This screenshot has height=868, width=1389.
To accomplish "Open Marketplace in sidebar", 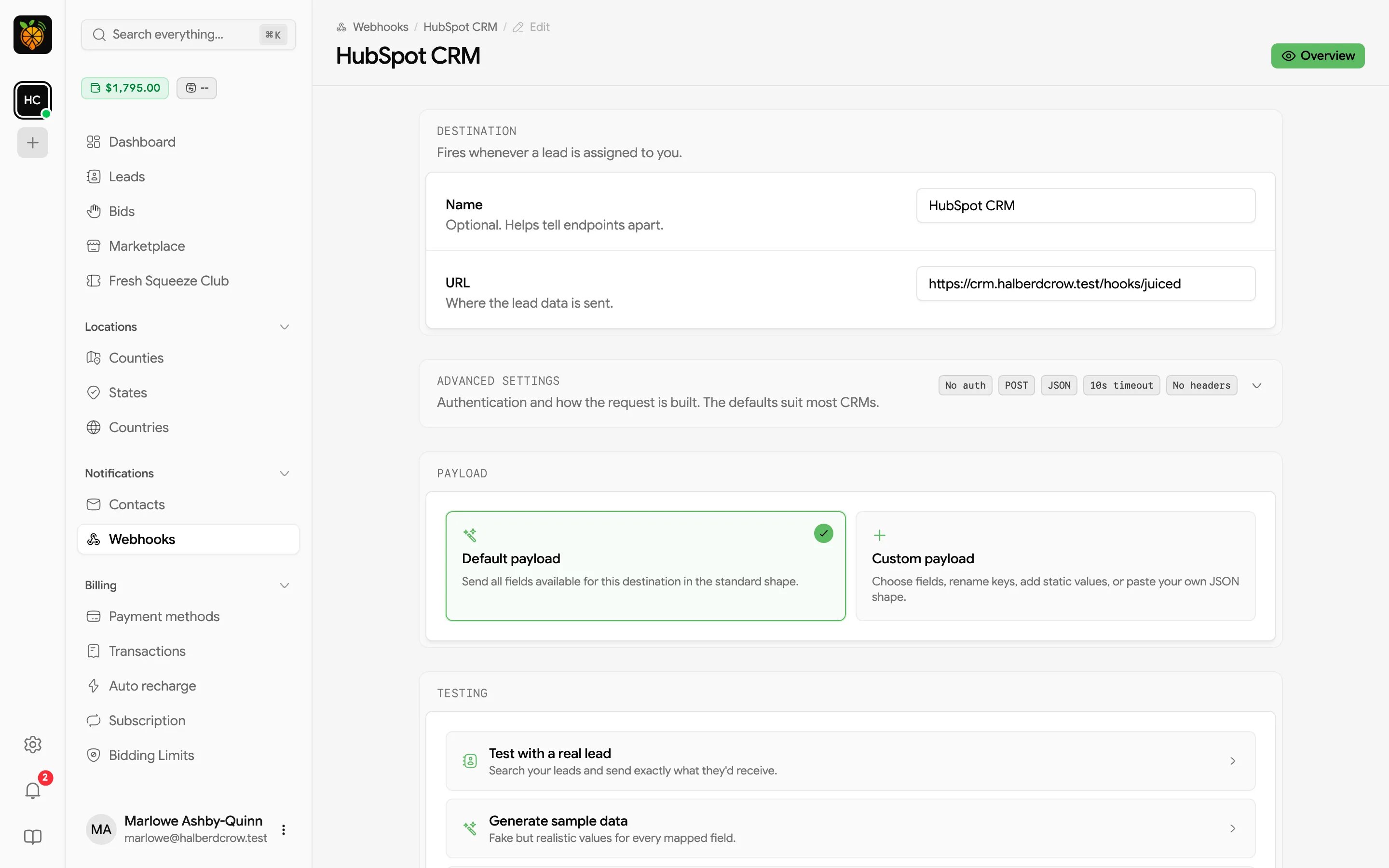I will pos(188,246).
